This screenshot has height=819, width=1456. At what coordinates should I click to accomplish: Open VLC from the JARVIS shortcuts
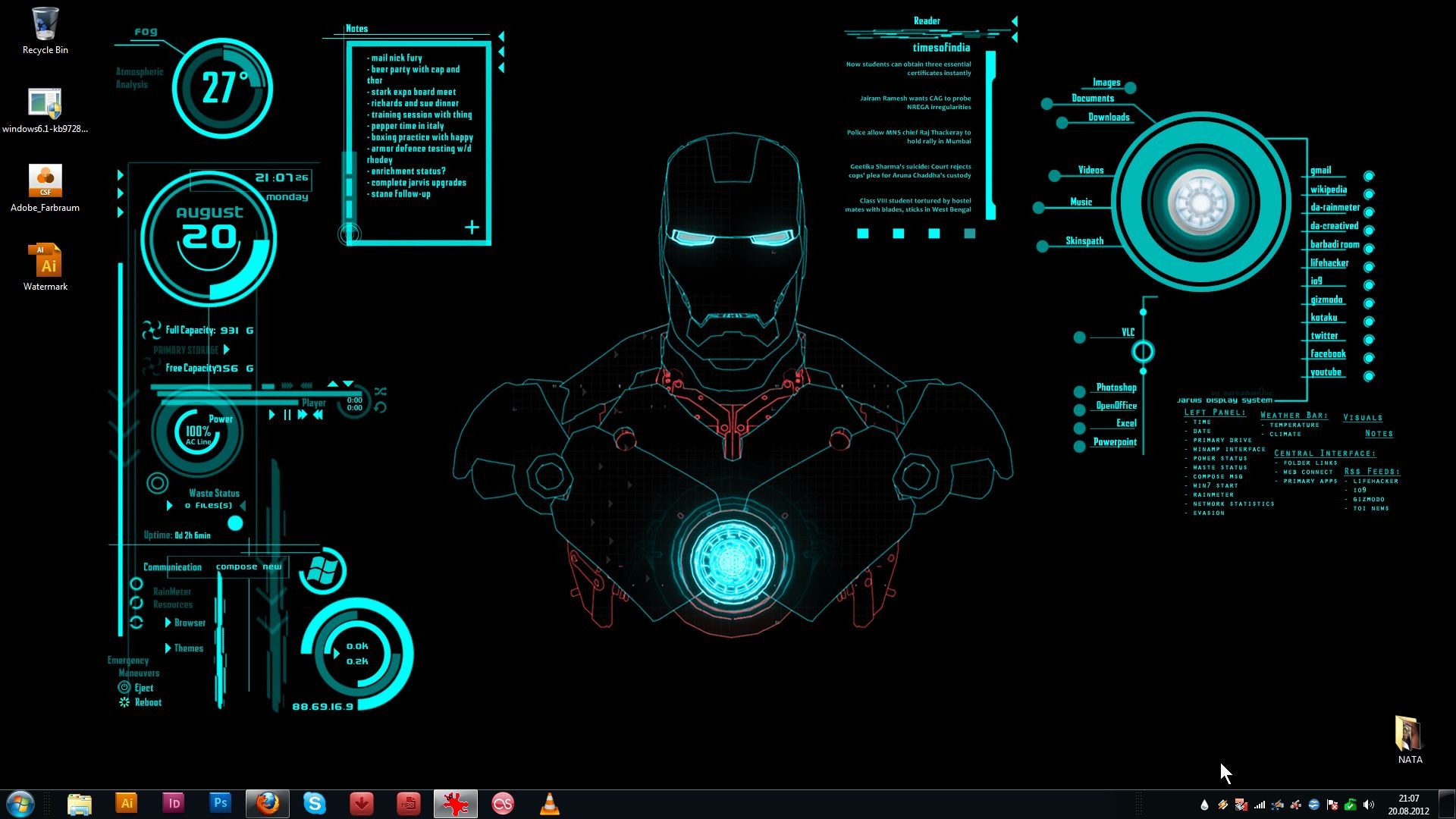[x=1128, y=331]
